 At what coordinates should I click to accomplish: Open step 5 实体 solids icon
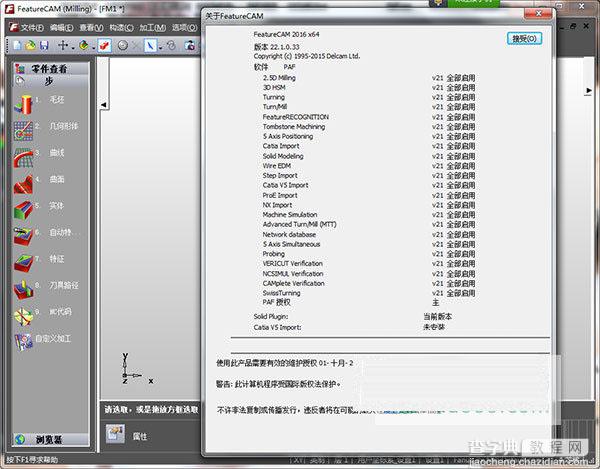click(x=23, y=210)
